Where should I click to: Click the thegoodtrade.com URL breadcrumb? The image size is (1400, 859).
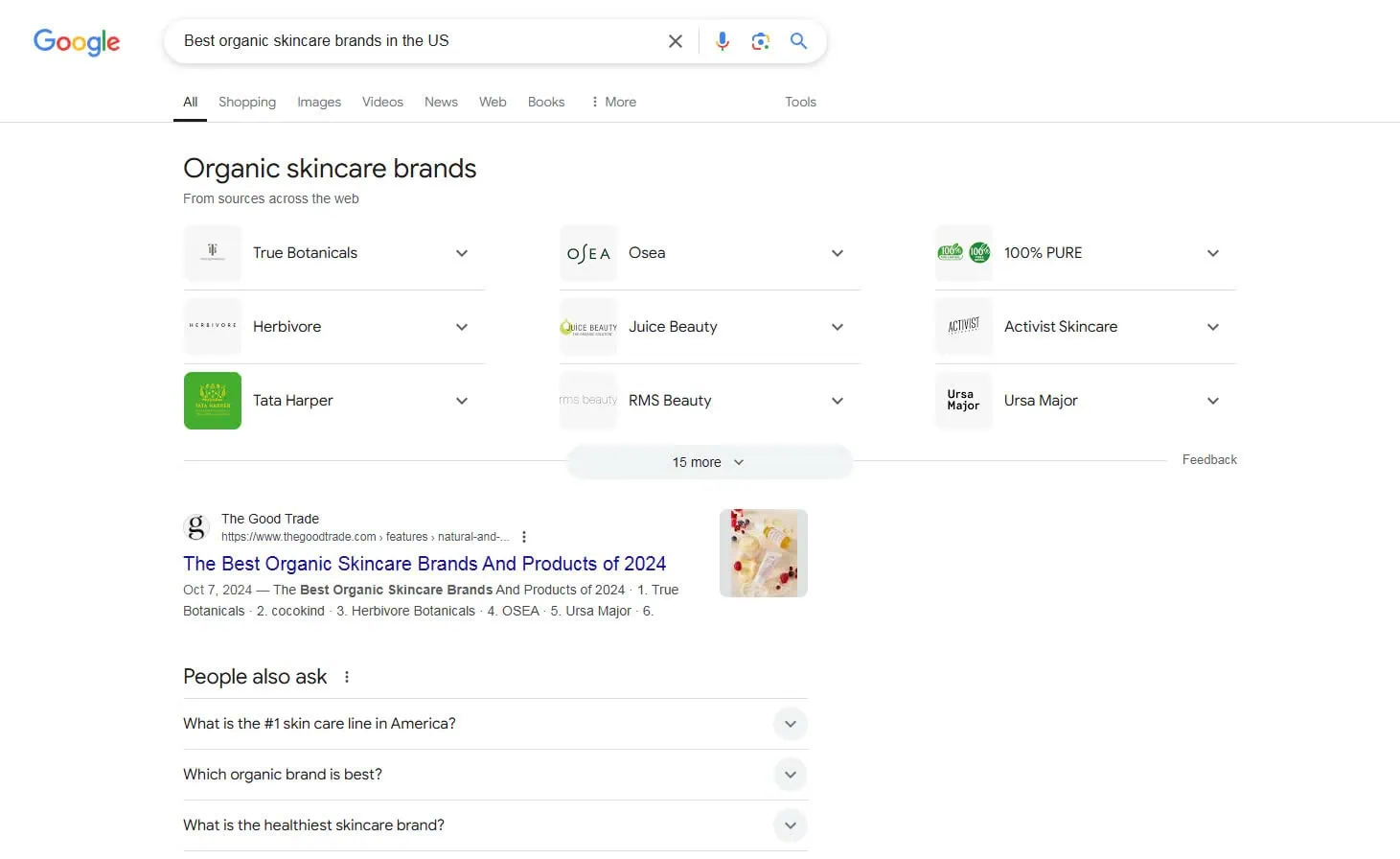click(365, 537)
